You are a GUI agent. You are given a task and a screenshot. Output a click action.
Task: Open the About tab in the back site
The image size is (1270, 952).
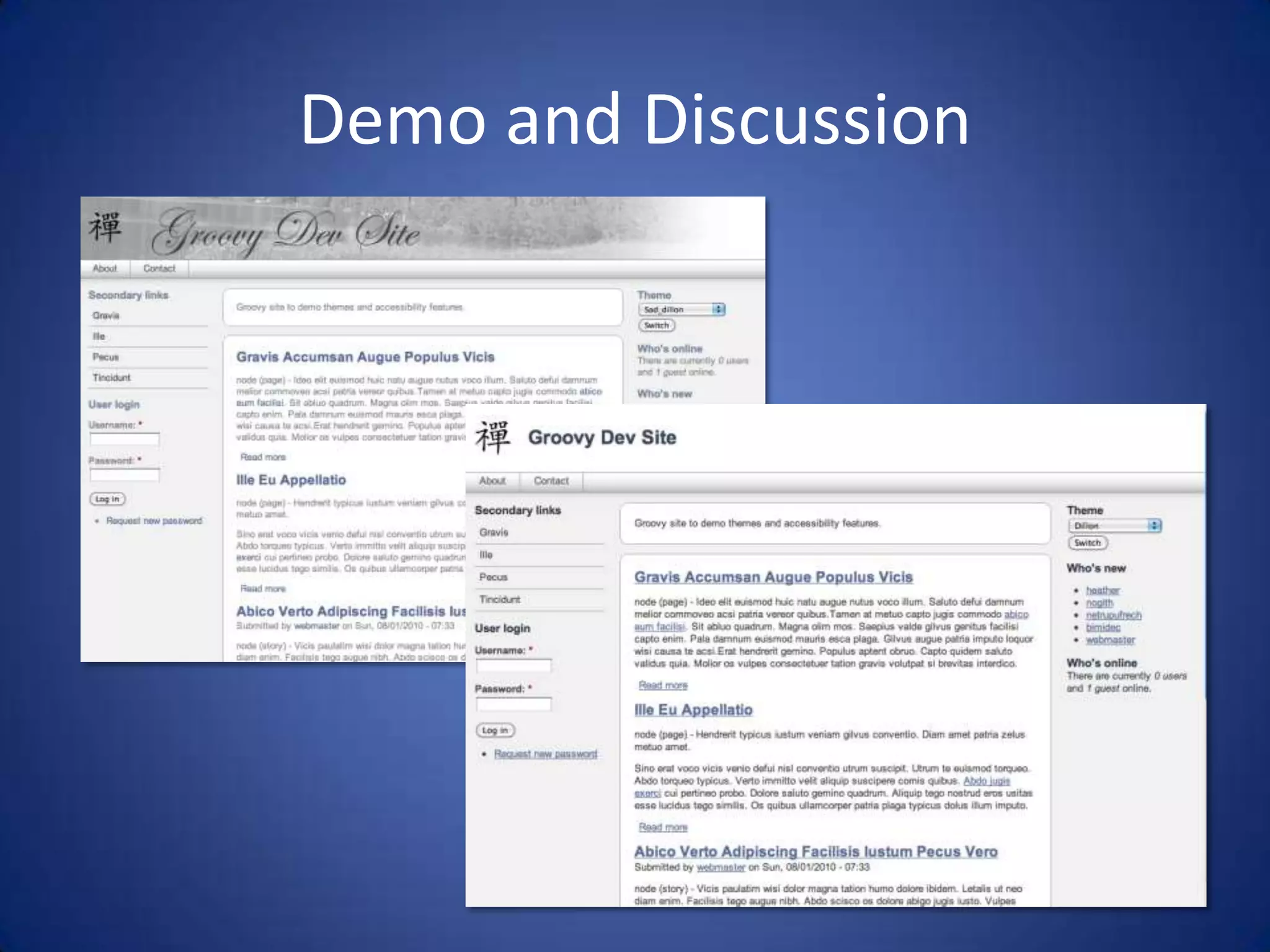(105, 268)
